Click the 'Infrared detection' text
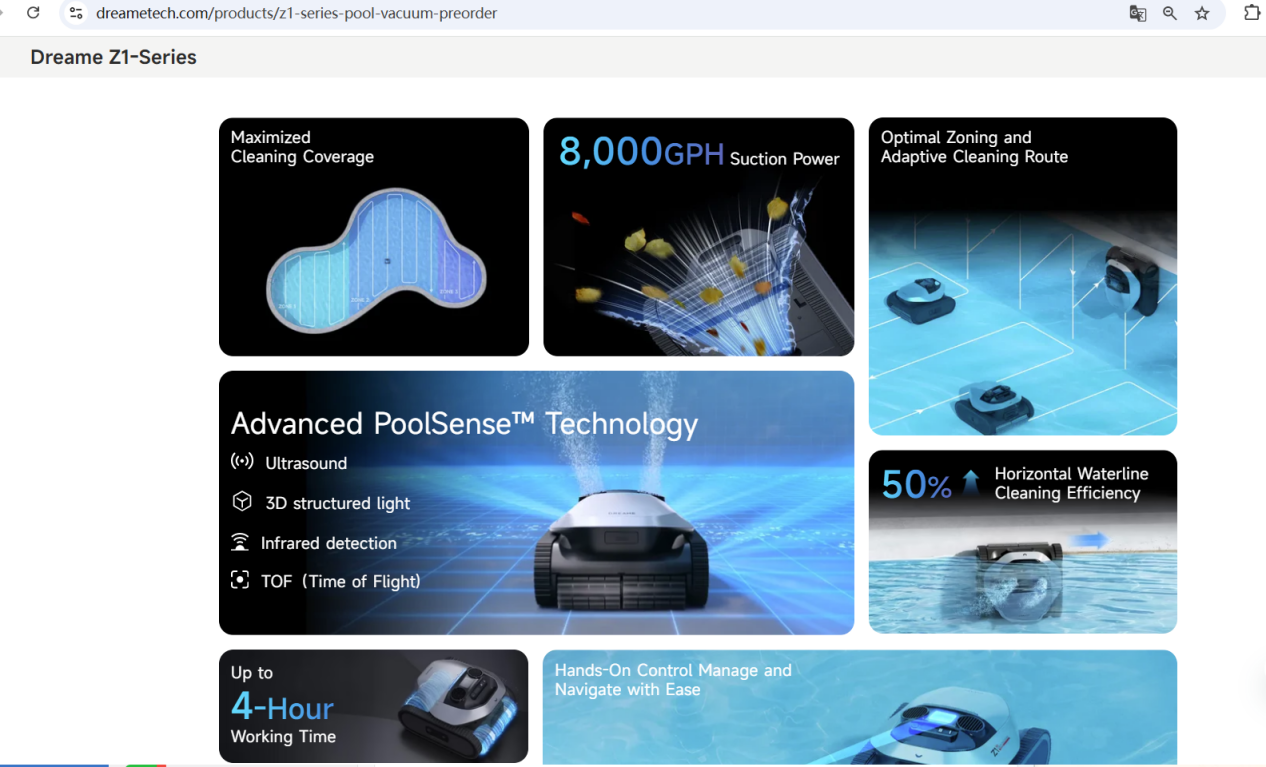Image resolution: width=1266 pixels, height=767 pixels. (x=329, y=543)
